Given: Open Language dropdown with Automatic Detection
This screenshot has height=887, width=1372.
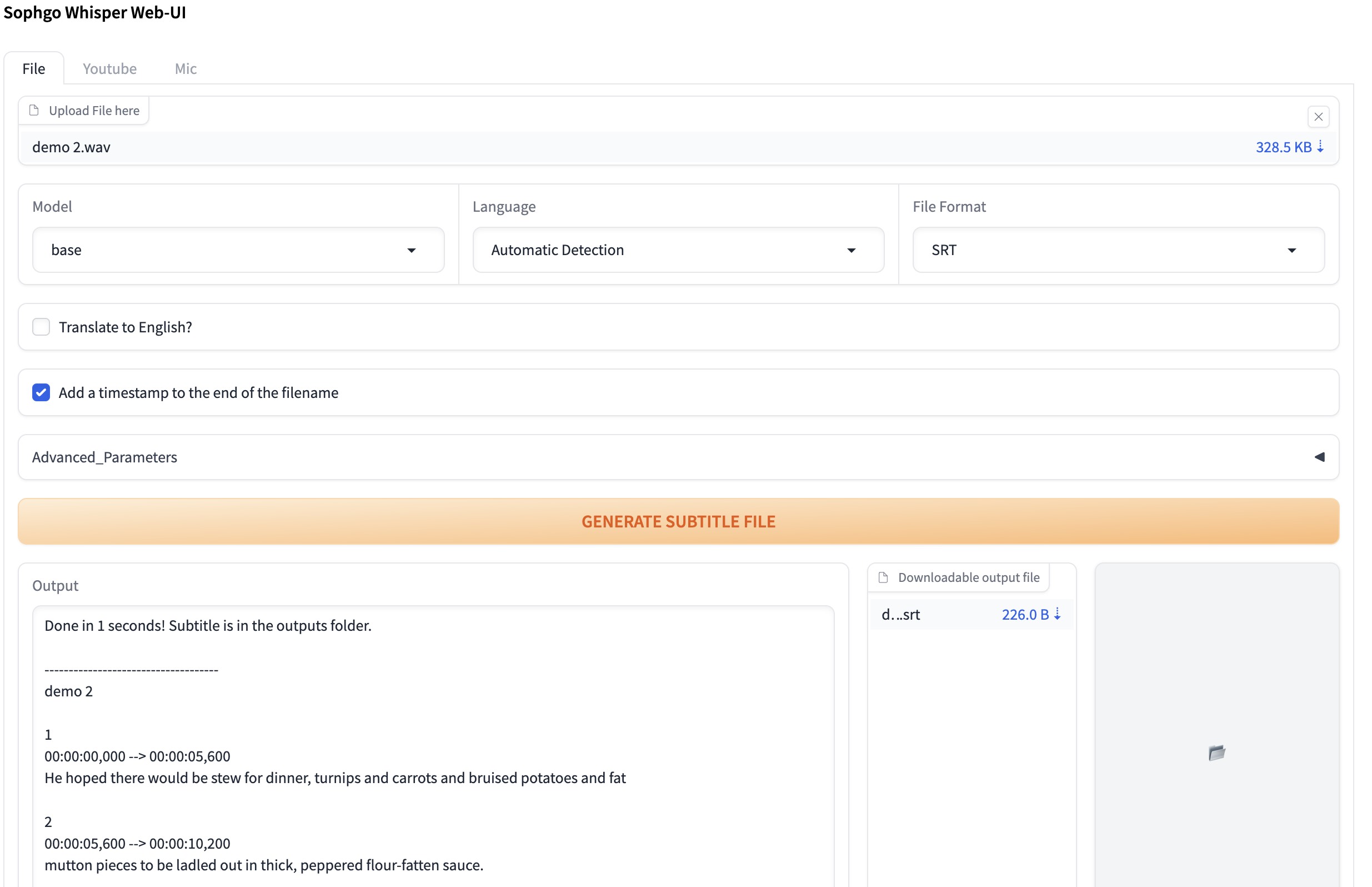Looking at the screenshot, I should click(668, 250).
